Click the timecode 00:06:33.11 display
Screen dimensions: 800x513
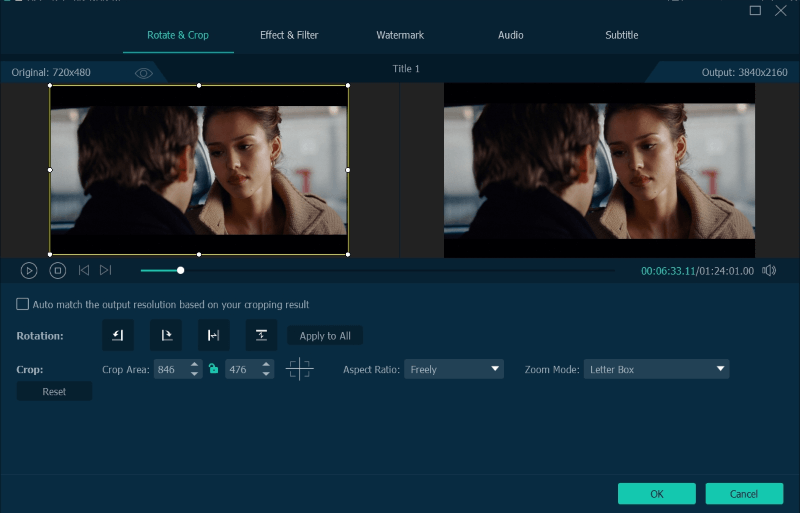tap(668, 271)
